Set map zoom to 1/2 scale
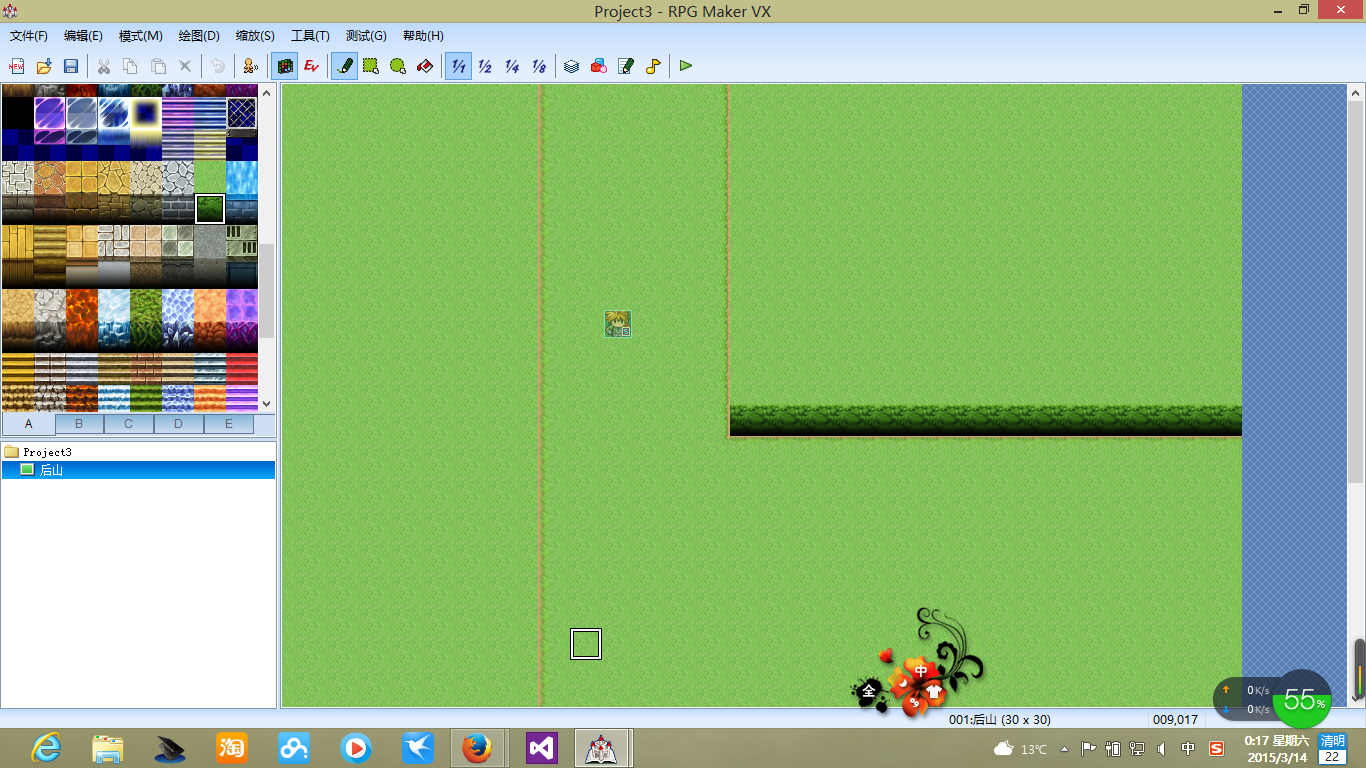This screenshot has height=768, width=1366. coord(485,66)
